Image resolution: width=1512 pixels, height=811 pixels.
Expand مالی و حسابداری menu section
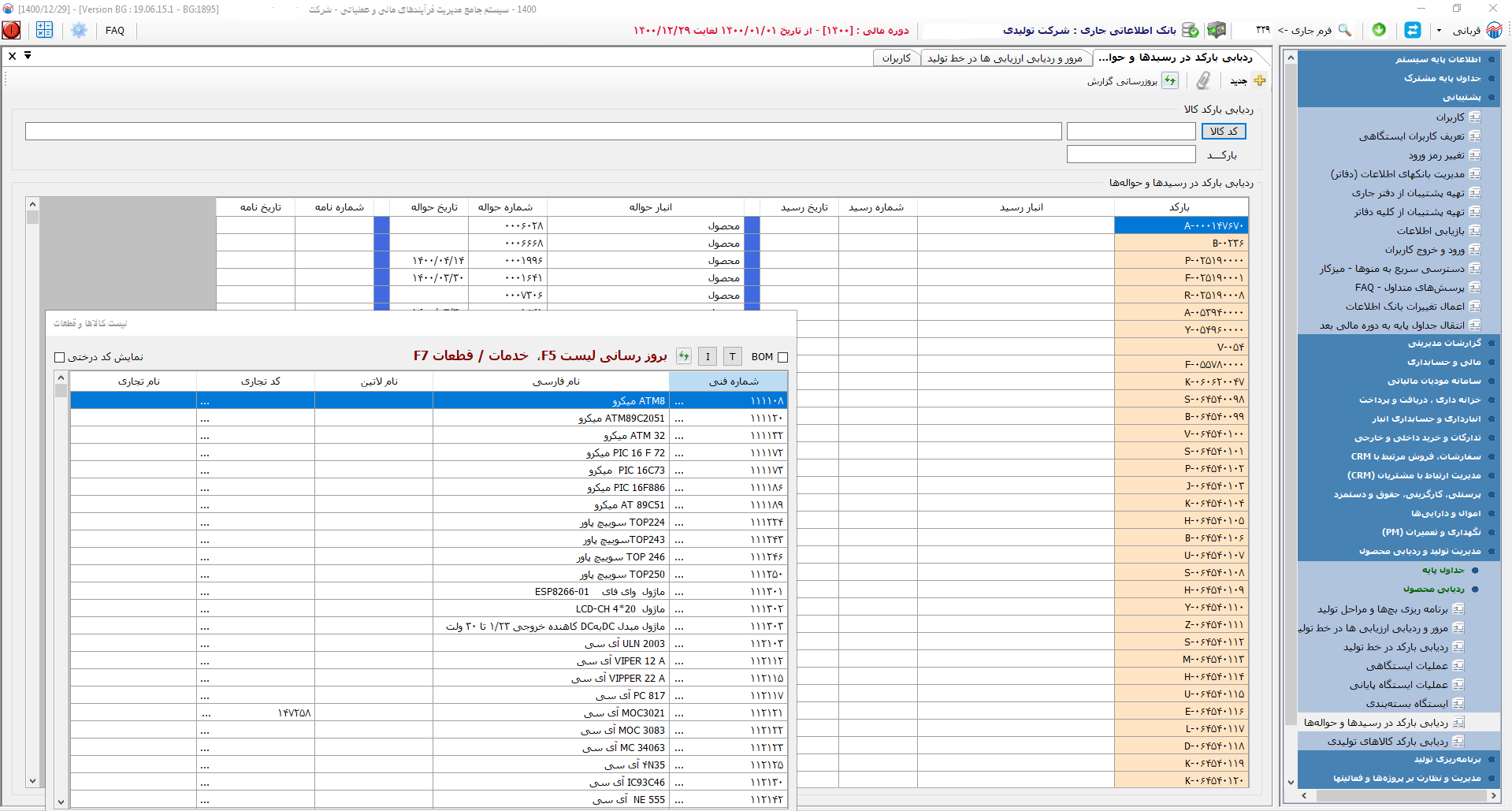[1399, 362]
